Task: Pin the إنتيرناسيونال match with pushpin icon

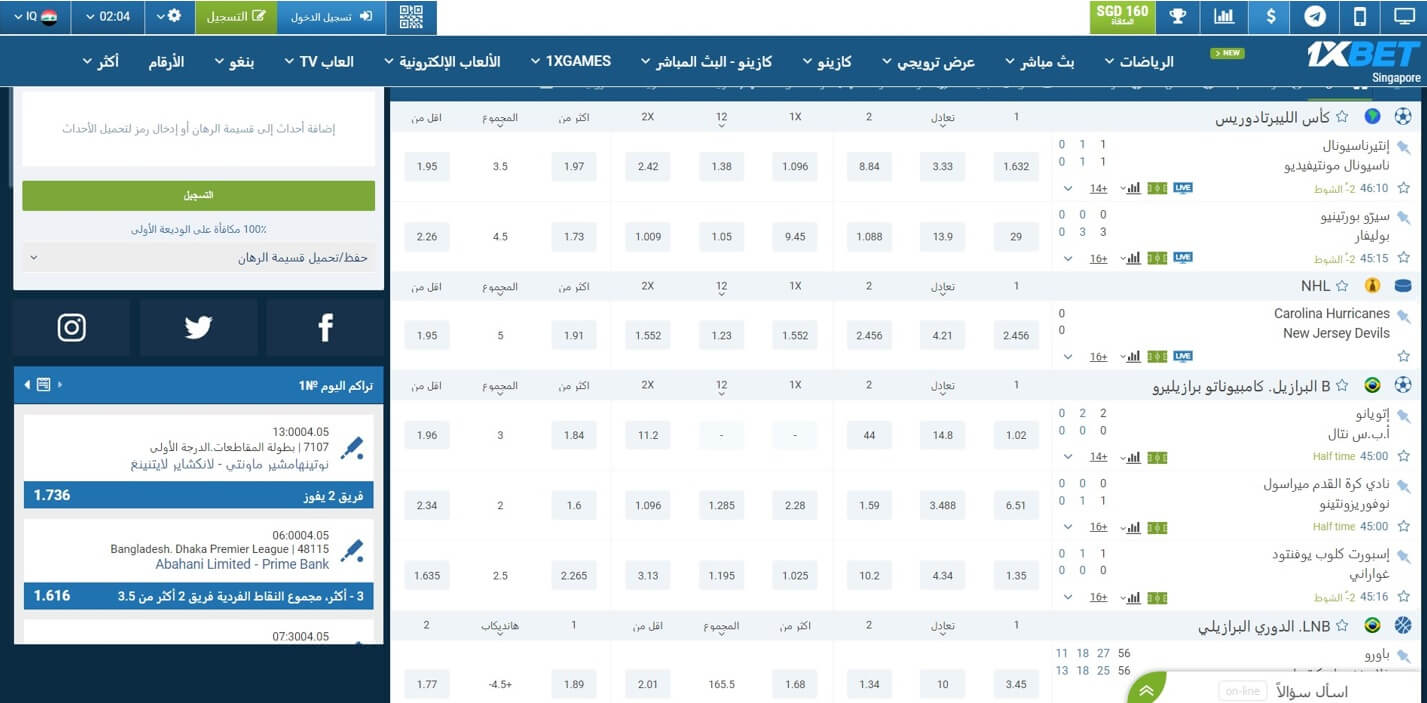Action: pos(1403,147)
